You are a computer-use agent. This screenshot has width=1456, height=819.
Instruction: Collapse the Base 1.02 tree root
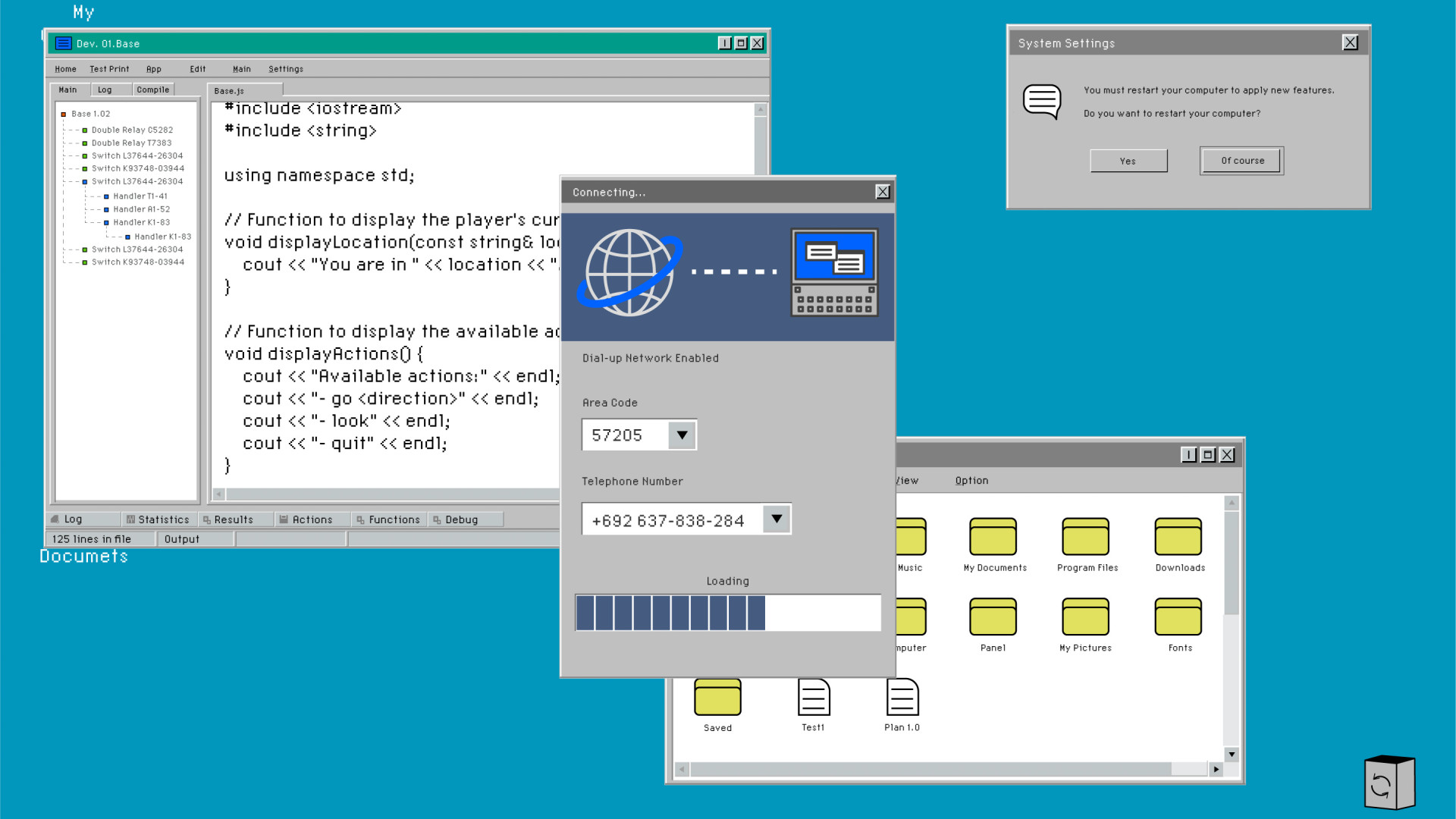coord(64,115)
